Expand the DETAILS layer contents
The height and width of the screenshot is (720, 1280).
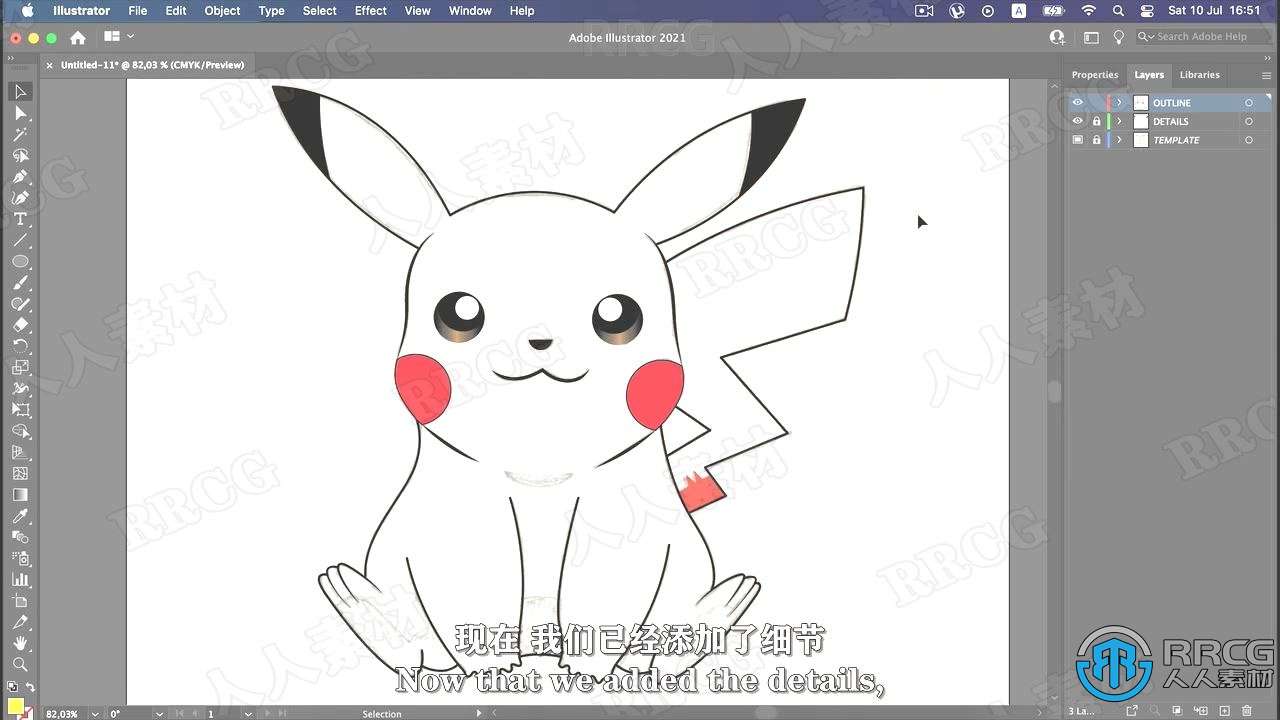pyautogui.click(x=1119, y=121)
